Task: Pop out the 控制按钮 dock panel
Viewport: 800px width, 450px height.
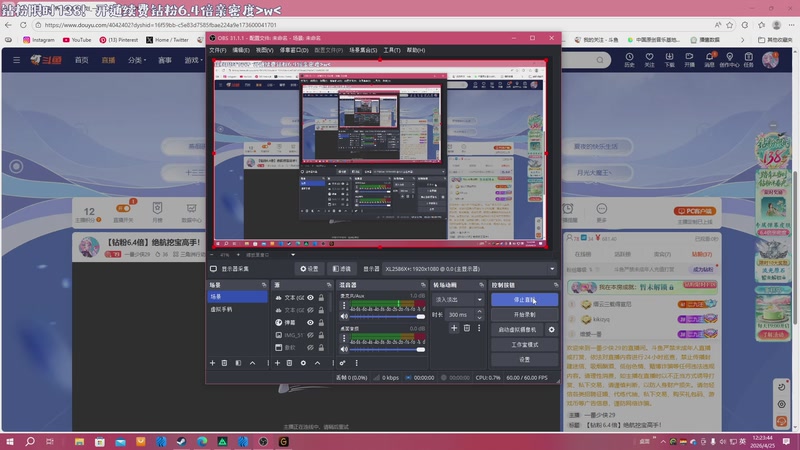Action: [x=556, y=285]
